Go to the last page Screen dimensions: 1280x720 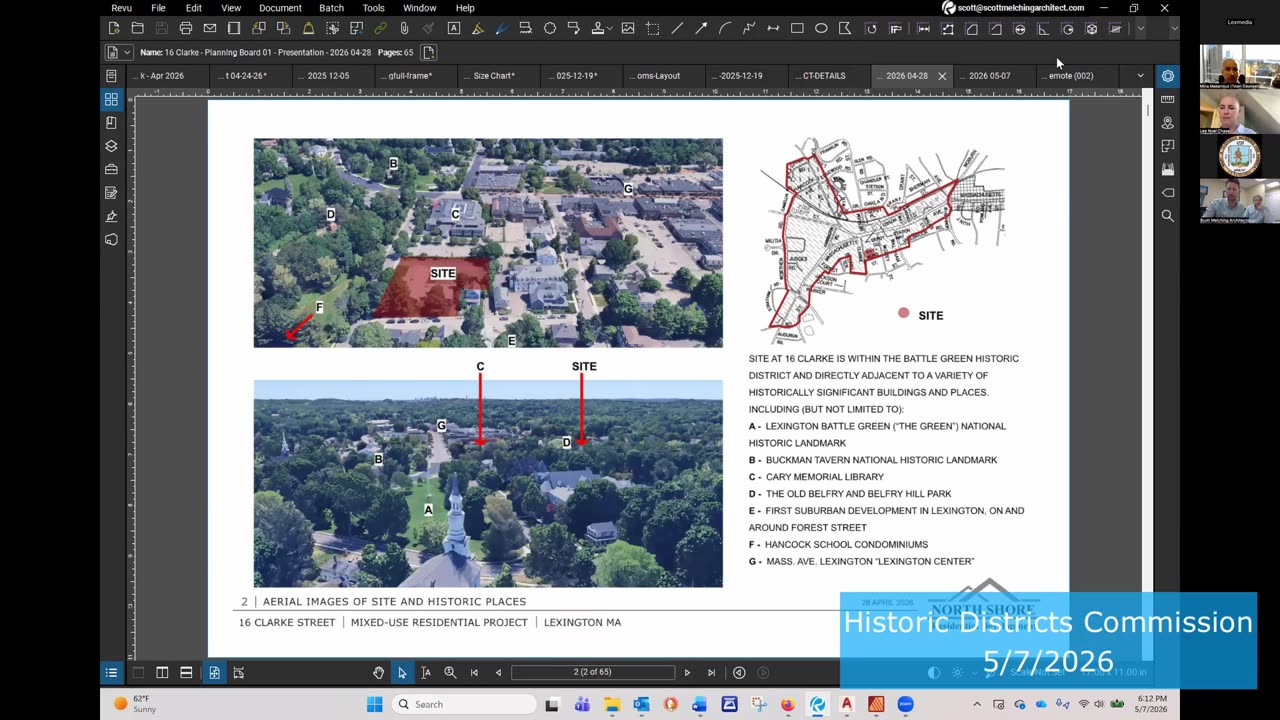click(711, 673)
